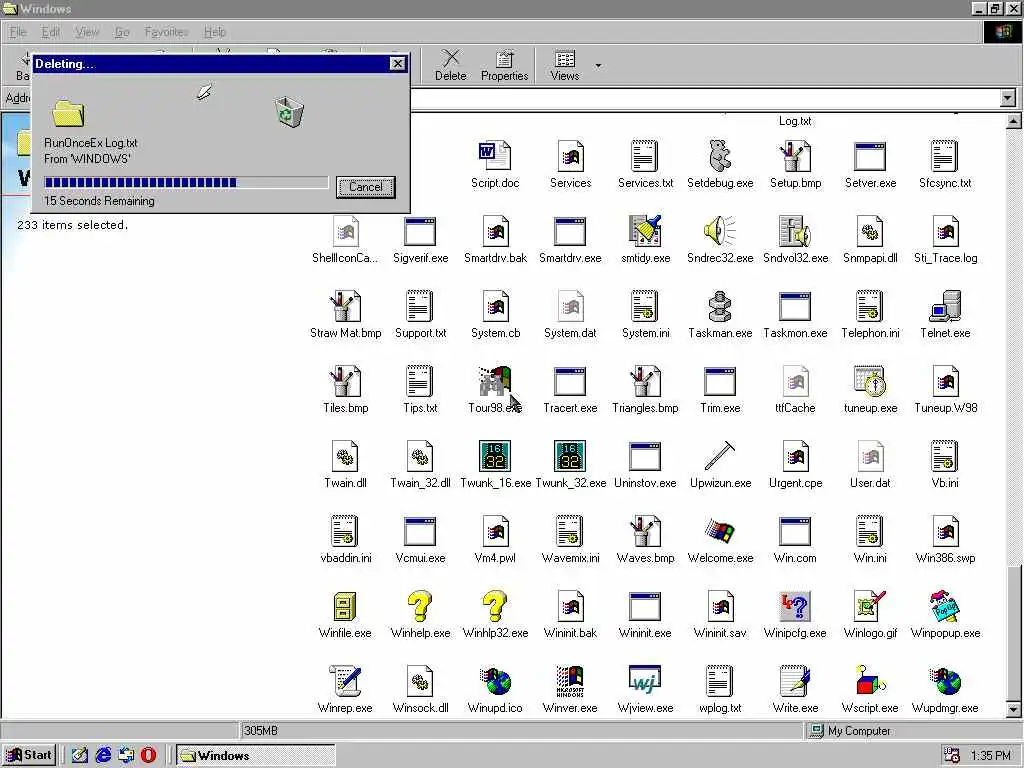The width and height of the screenshot is (1024, 768).
Task: Click the Sti_Trace.log file label
Action: (945, 258)
